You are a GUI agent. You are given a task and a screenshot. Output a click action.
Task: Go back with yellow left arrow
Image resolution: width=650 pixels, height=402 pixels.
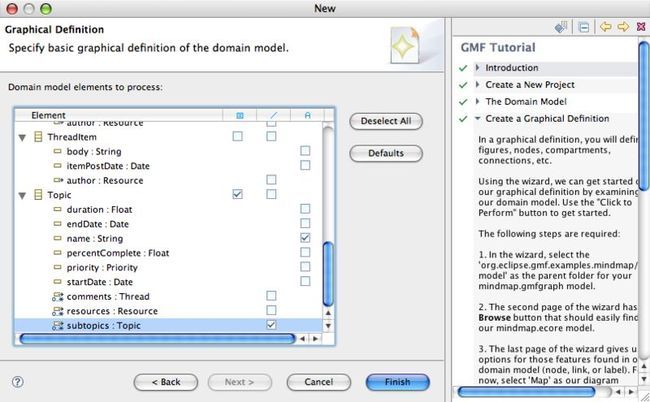[x=606, y=27]
